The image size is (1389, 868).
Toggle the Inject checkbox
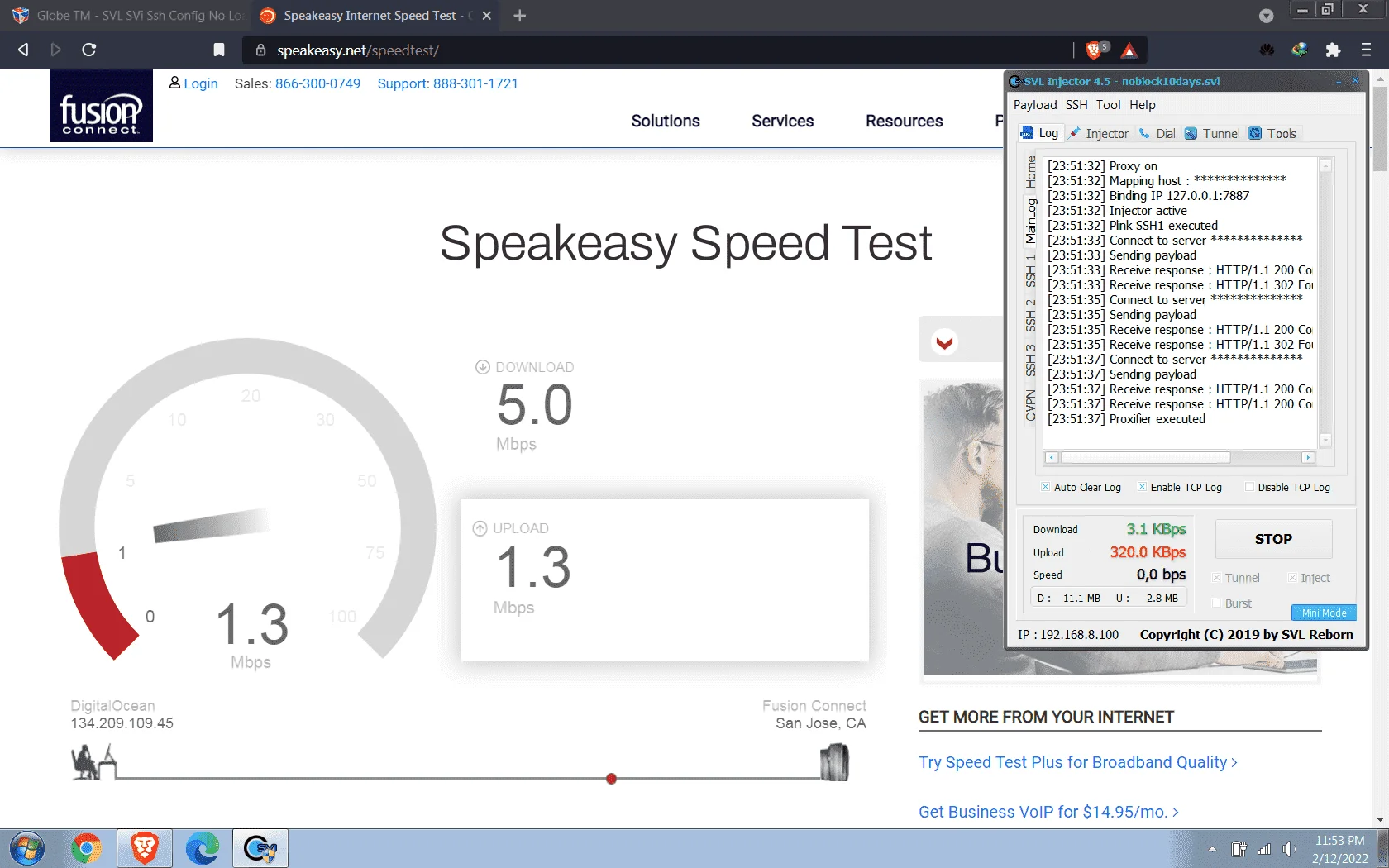click(1292, 578)
